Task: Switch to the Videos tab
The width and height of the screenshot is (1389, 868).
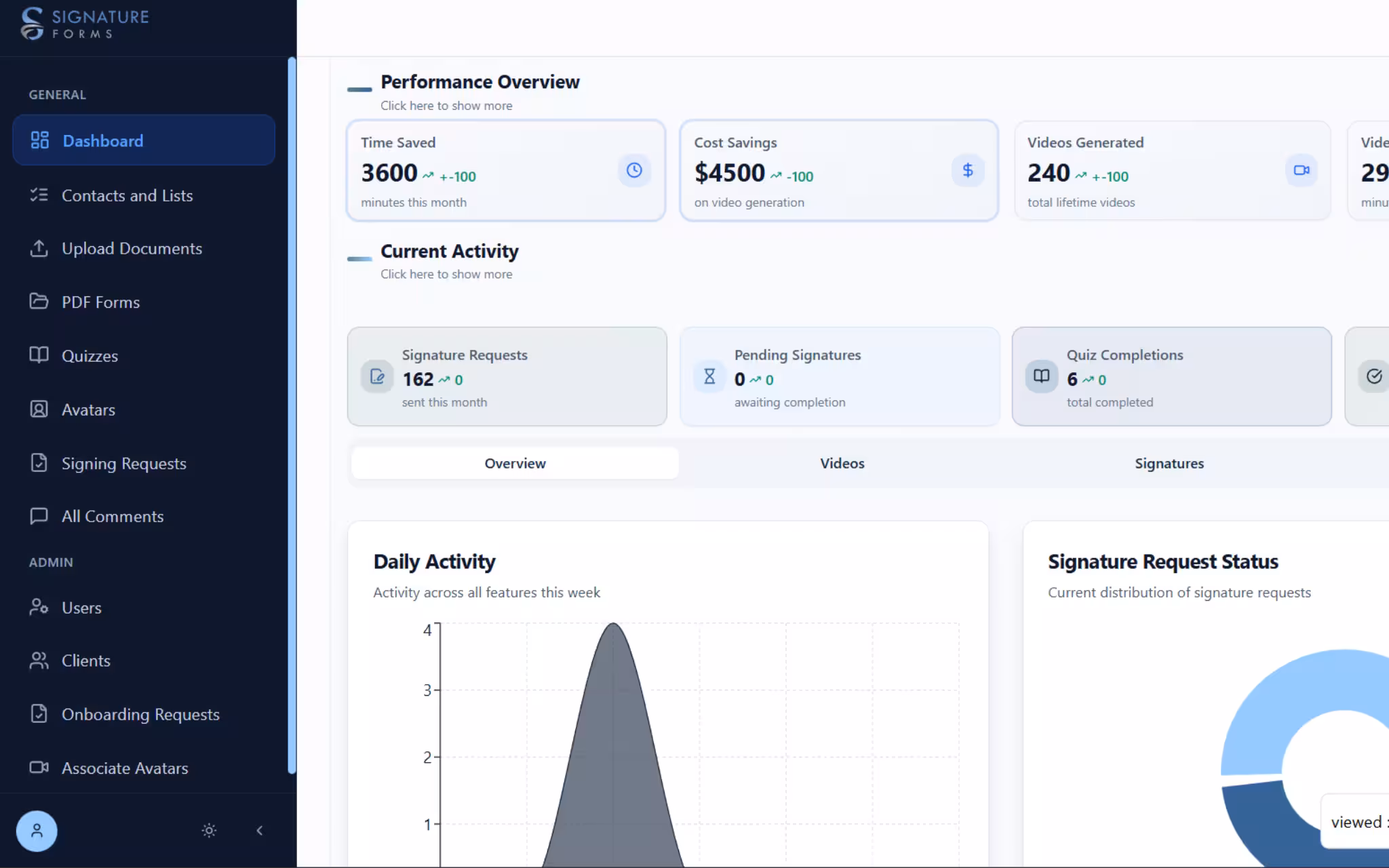Action: tap(841, 463)
